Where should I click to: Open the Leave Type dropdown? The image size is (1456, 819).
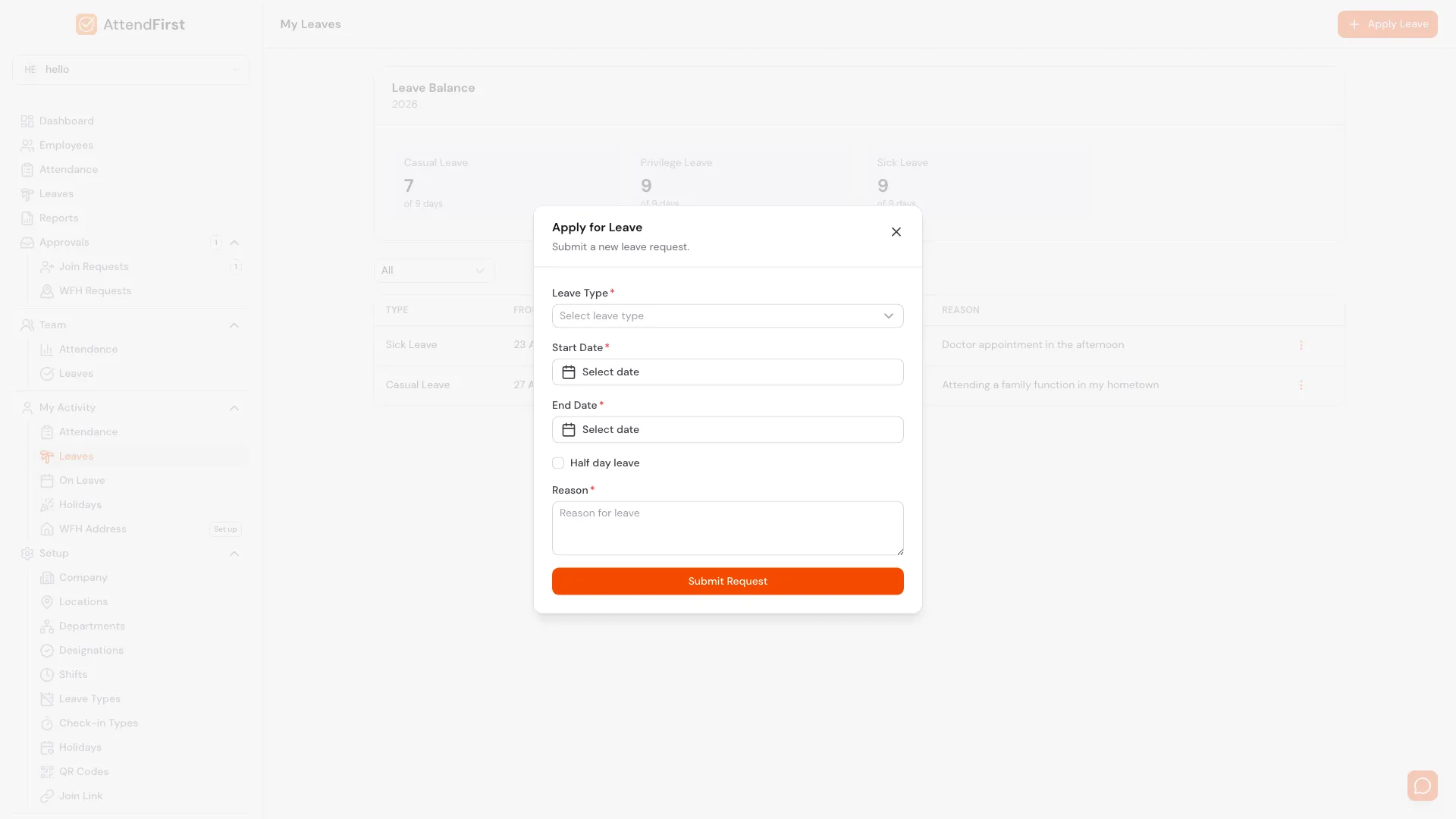(x=727, y=315)
